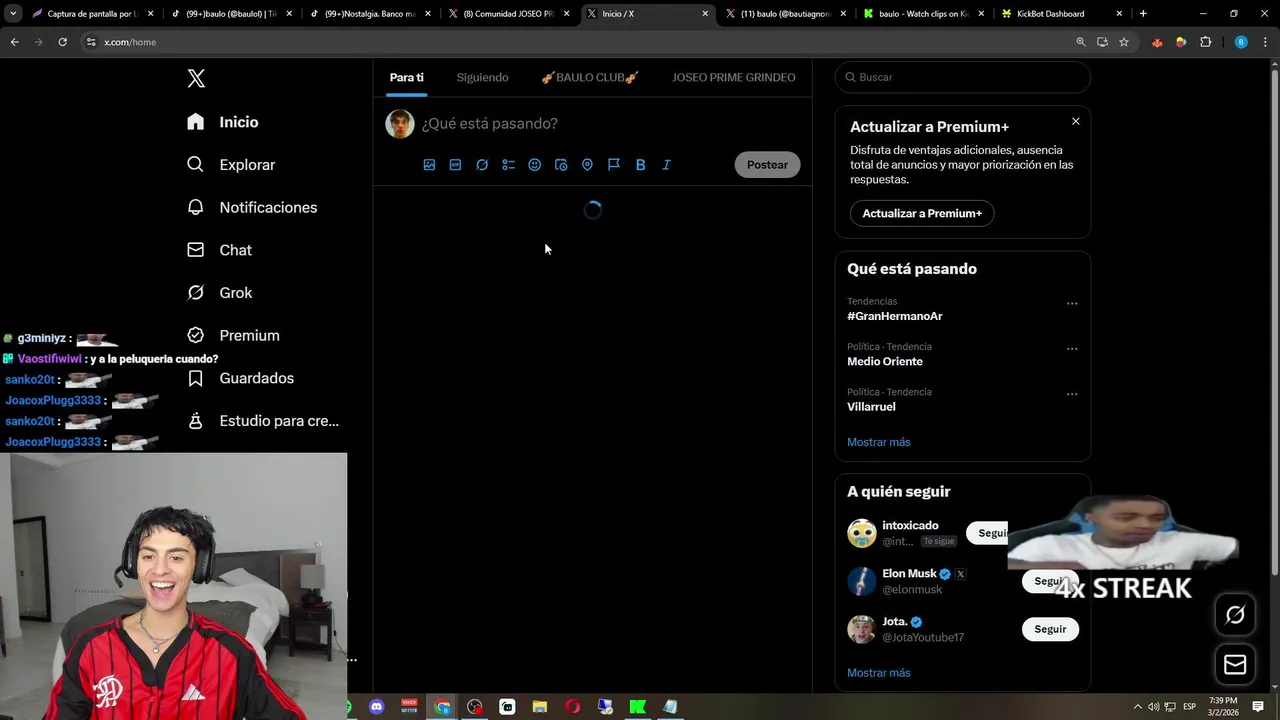
Task: Open Discord from taskbar
Action: point(377,707)
